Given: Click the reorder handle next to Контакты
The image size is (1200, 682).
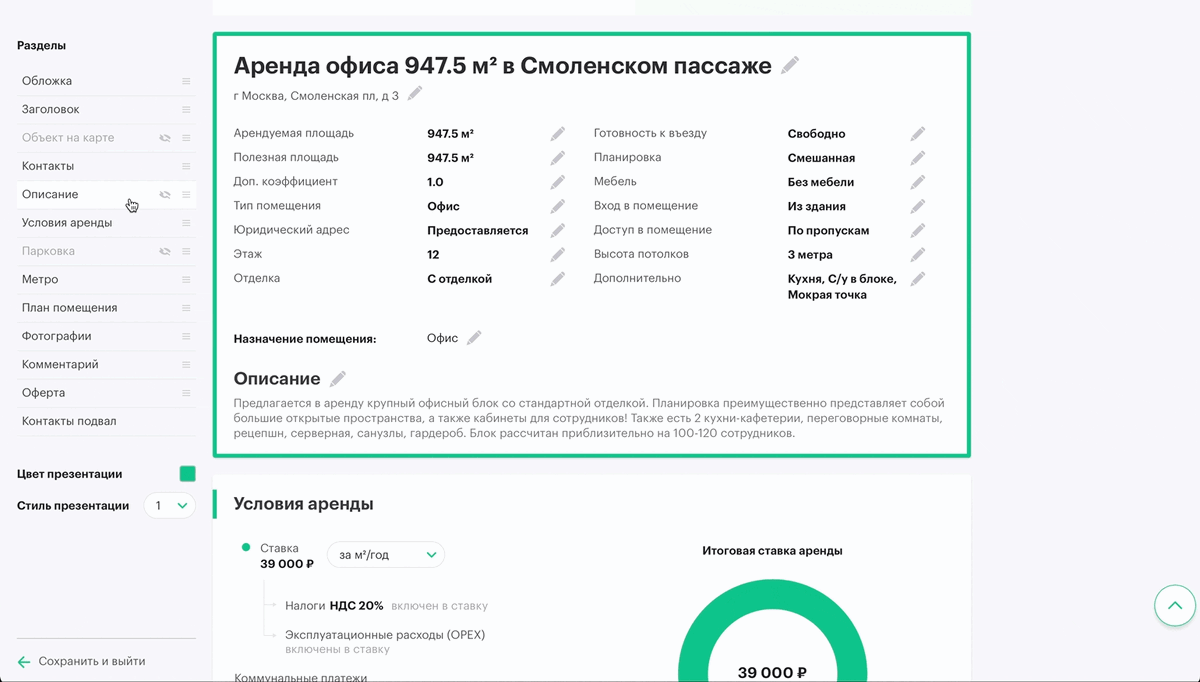Looking at the screenshot, I should click(x=186, y=166).
